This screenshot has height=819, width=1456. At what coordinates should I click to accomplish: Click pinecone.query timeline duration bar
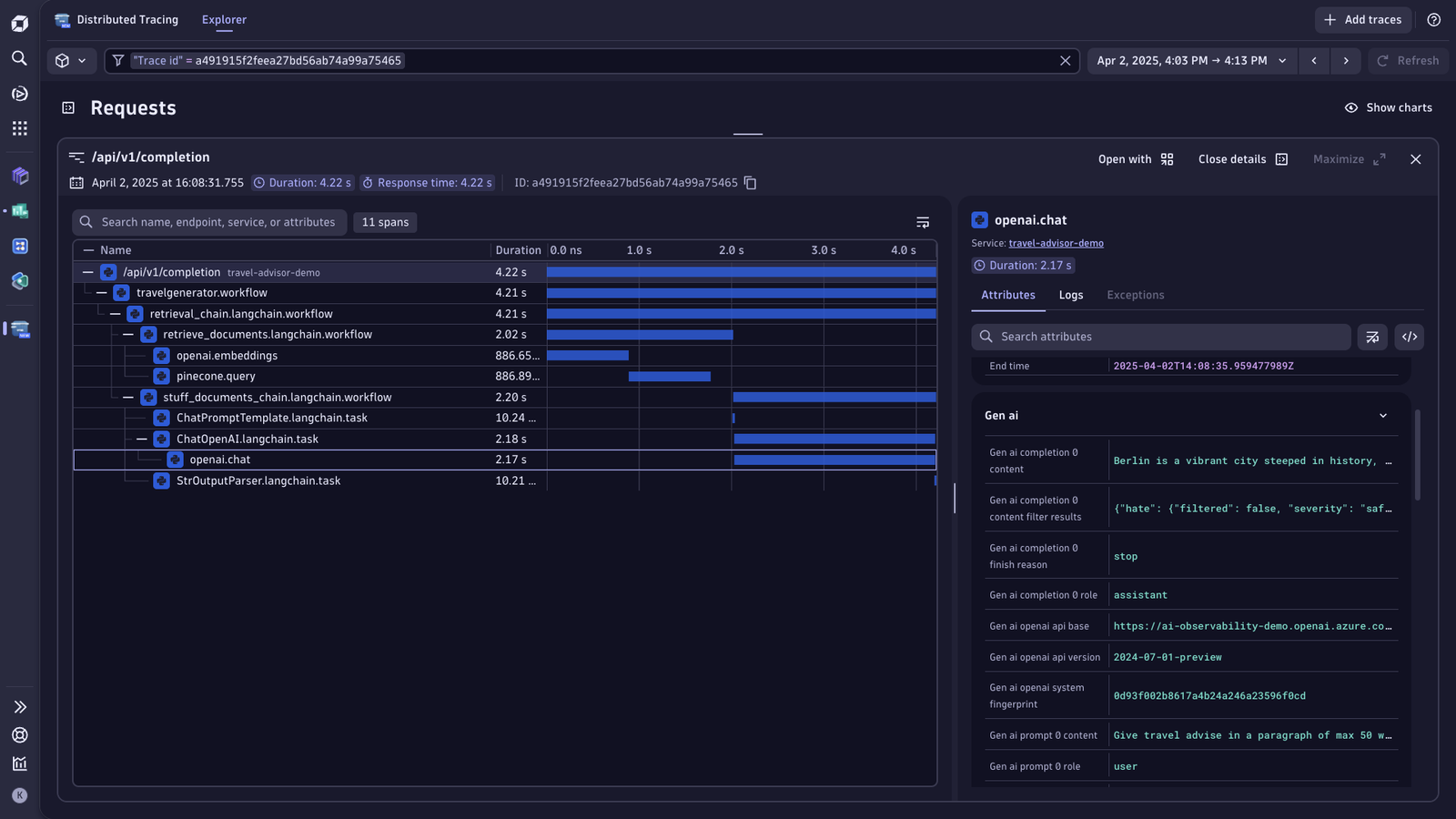670,377
